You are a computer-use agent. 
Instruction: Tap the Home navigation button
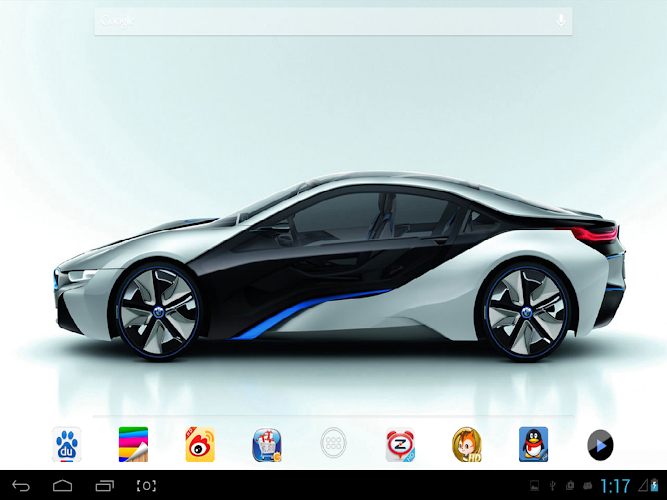click(62, 486)
